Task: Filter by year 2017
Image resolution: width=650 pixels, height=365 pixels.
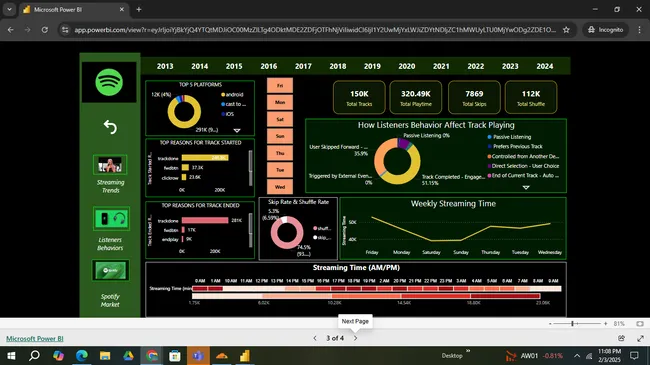Action: (x=303, y=66)
